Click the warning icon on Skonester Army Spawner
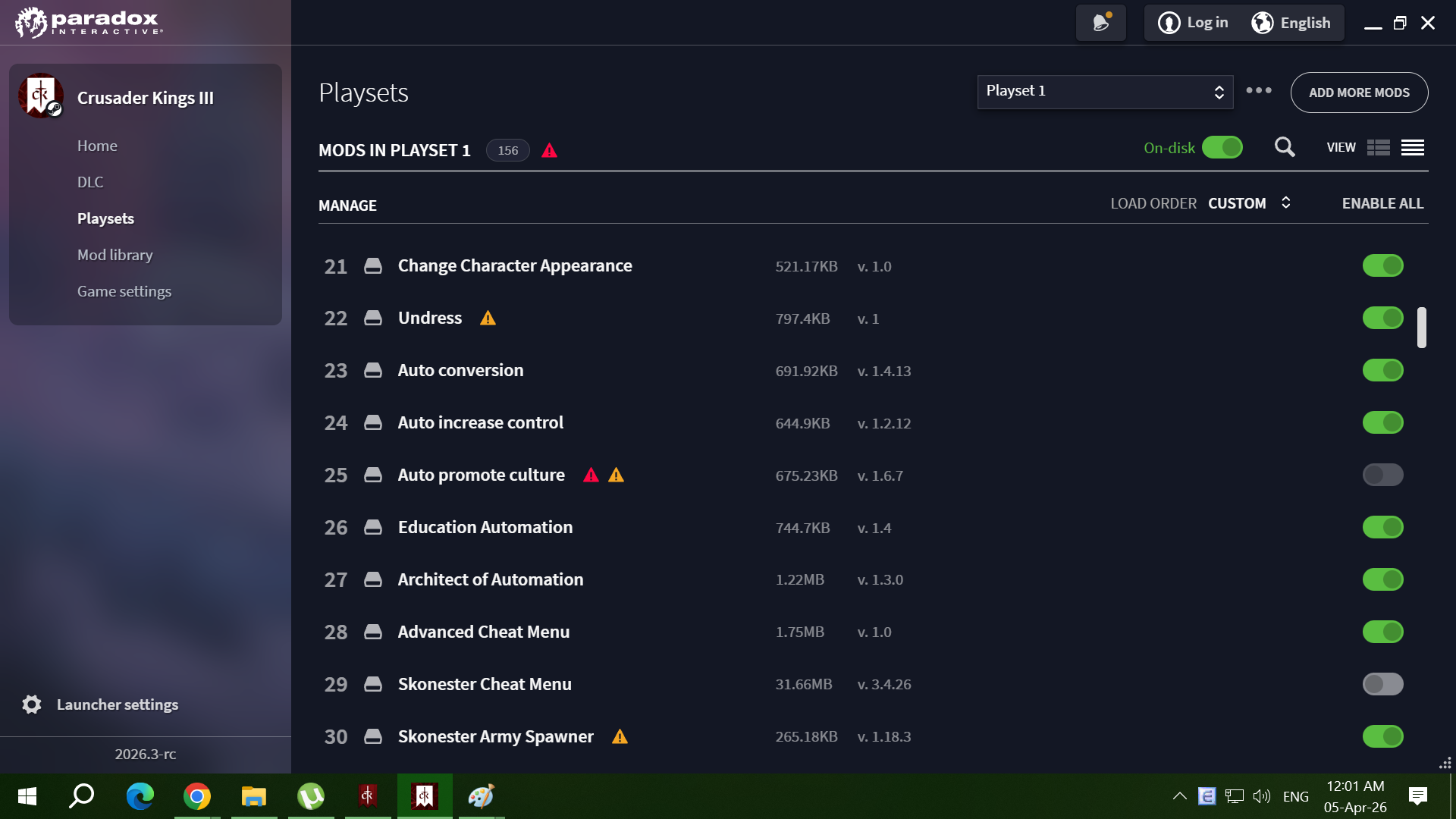The width and height of the screenshot is (1456, 819). click(620, 737)
